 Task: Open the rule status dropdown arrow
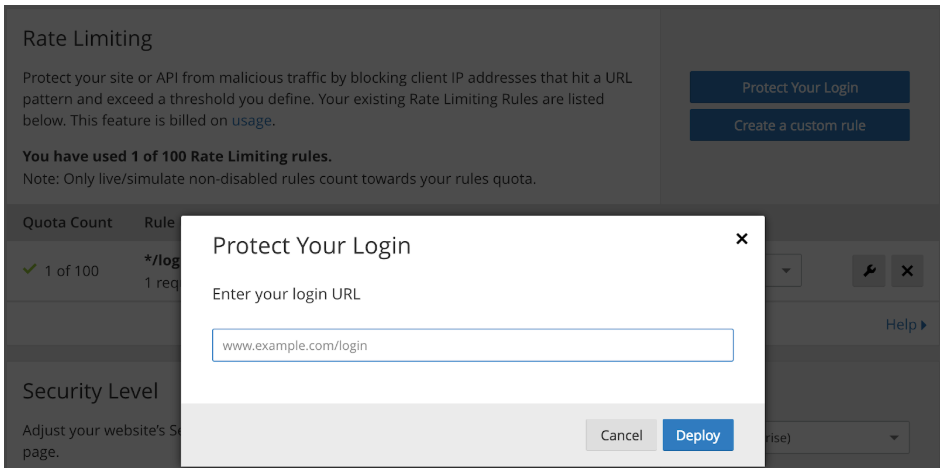[785, 271]
